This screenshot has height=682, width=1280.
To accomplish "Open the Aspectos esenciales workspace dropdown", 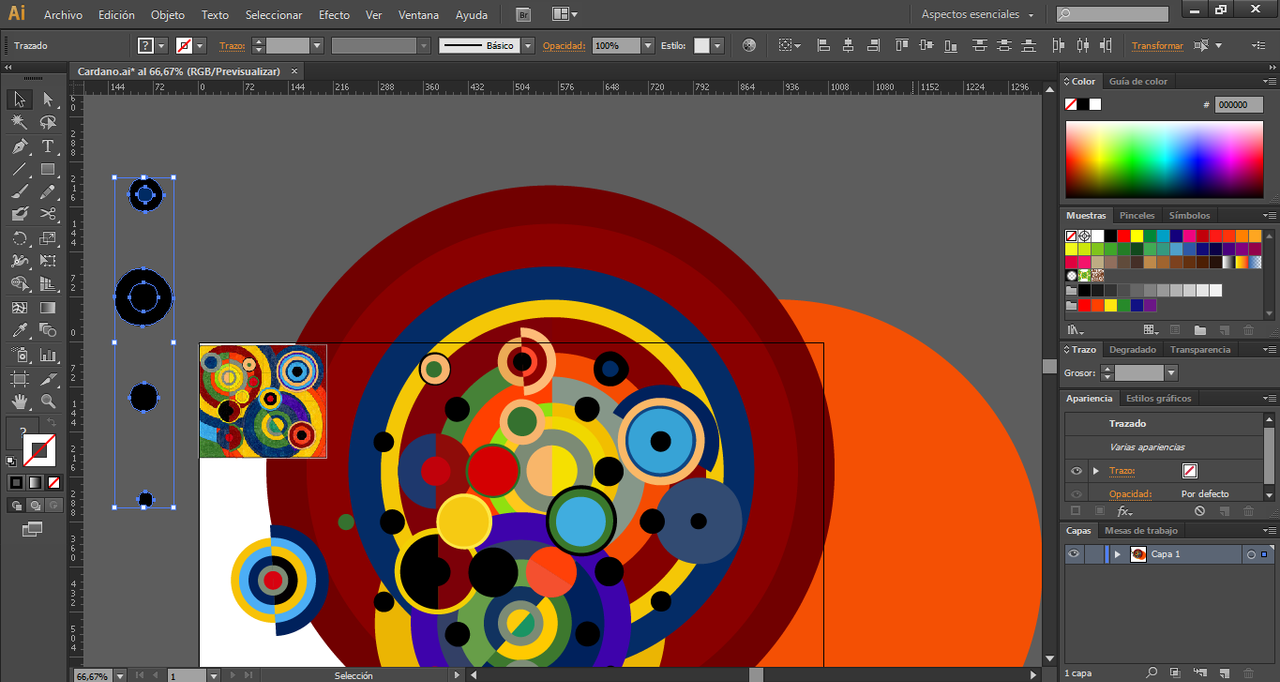I will pos(978,15).
